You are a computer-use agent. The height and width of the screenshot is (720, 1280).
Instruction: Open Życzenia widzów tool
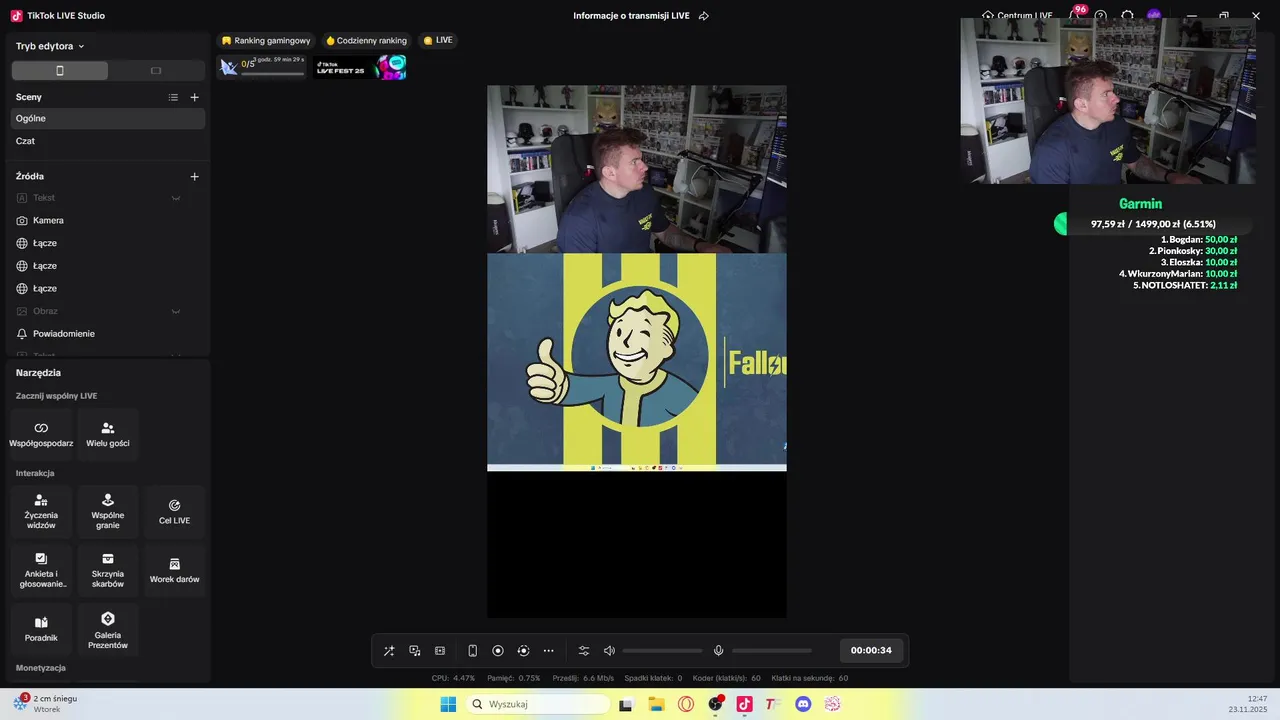point(41,512)
